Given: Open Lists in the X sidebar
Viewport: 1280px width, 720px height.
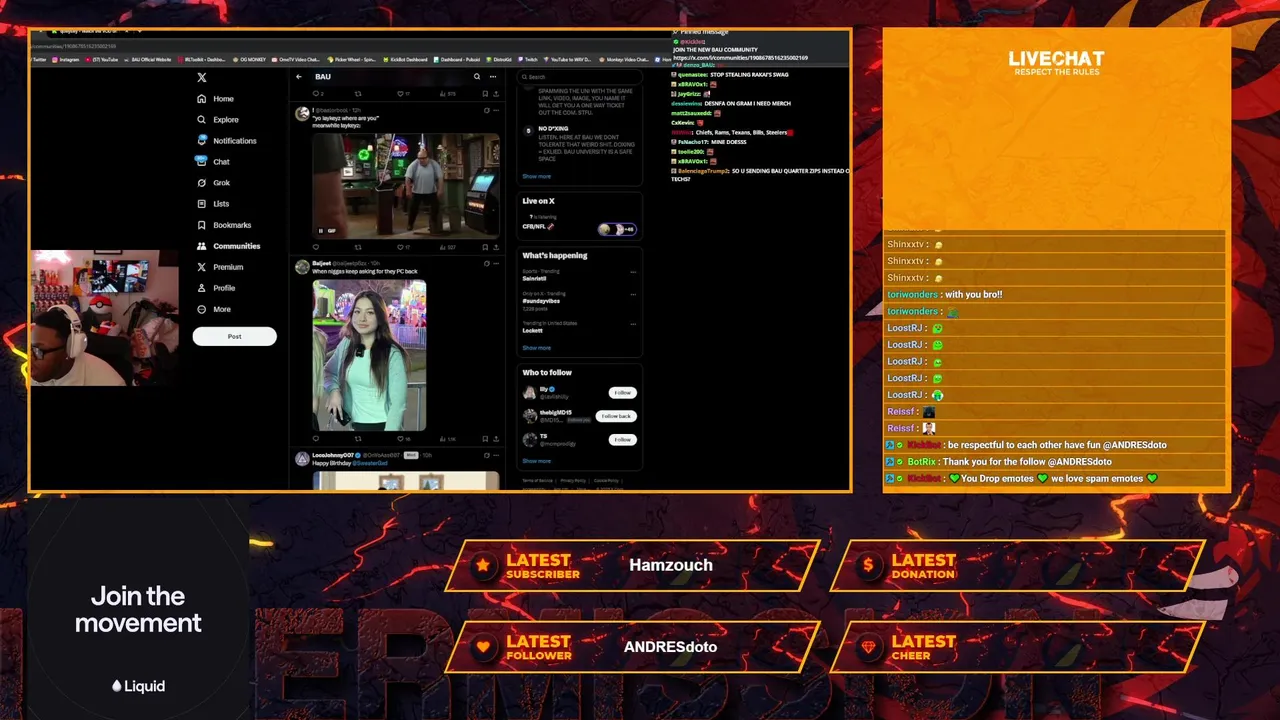Looking at the screenshot, I should point(213,204).
